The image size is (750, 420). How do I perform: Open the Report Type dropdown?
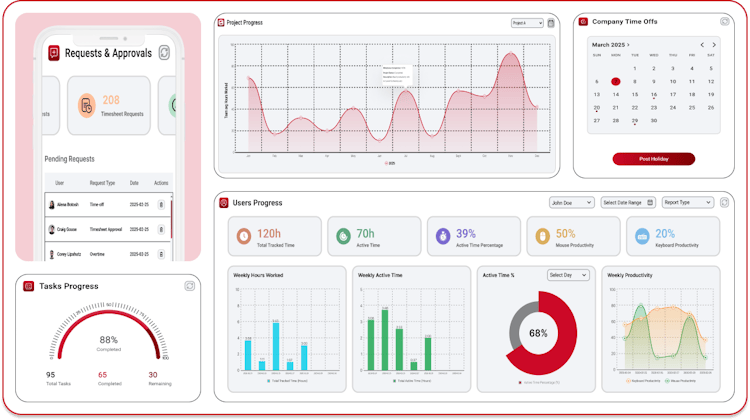pyautogui.click(x=688, y=202)
